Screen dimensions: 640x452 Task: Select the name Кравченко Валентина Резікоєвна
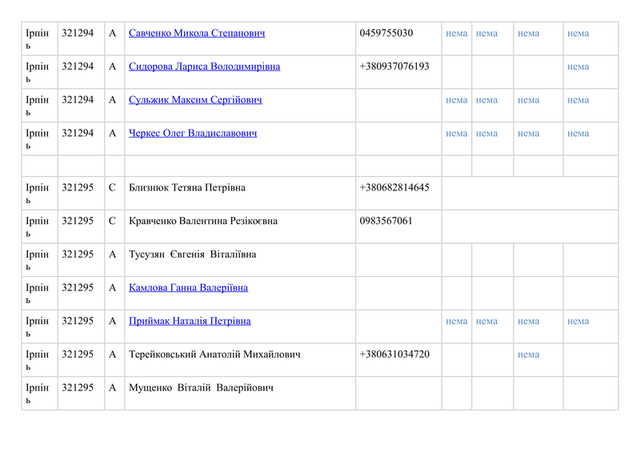pyautogui.click(x=203, y=221)
